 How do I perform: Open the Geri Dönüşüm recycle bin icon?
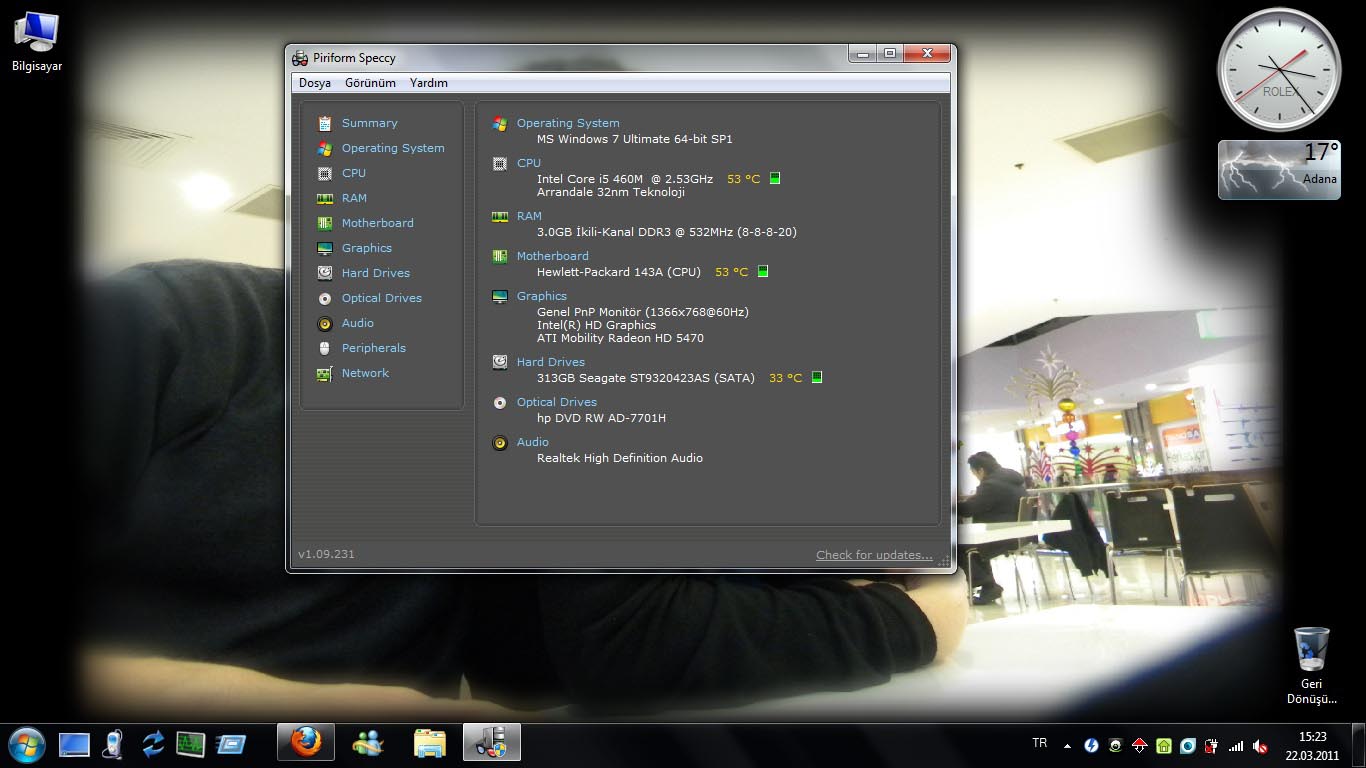pyautogui.click(x=1311, y=665)
